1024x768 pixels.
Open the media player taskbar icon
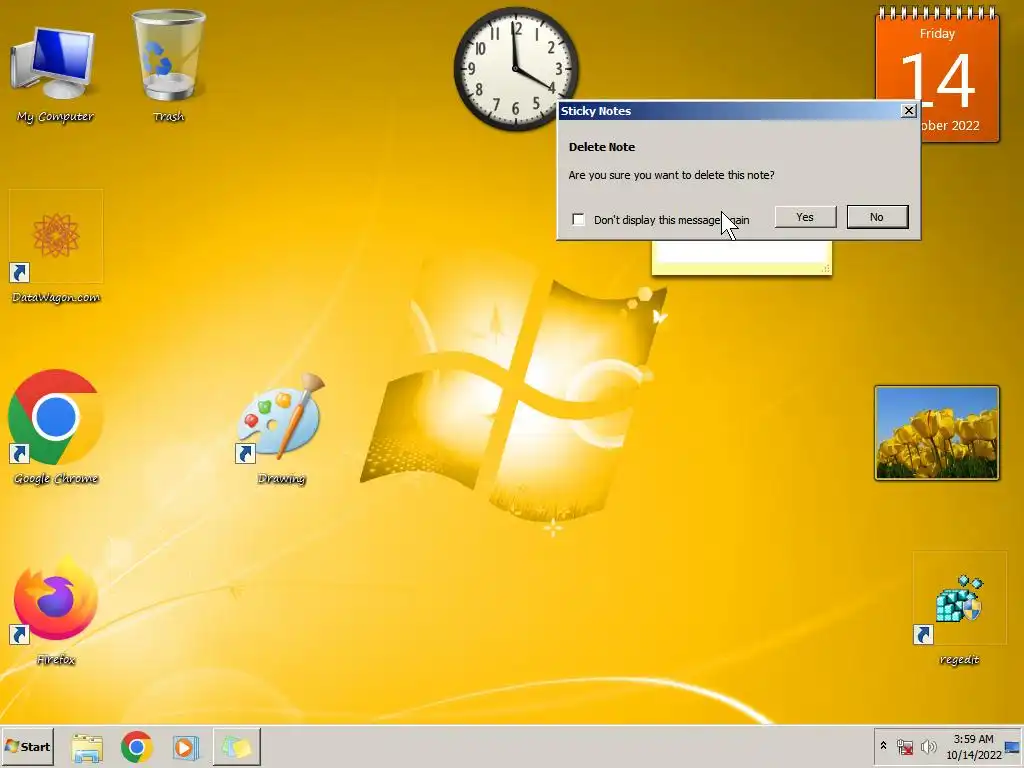[x=185, y=747]
